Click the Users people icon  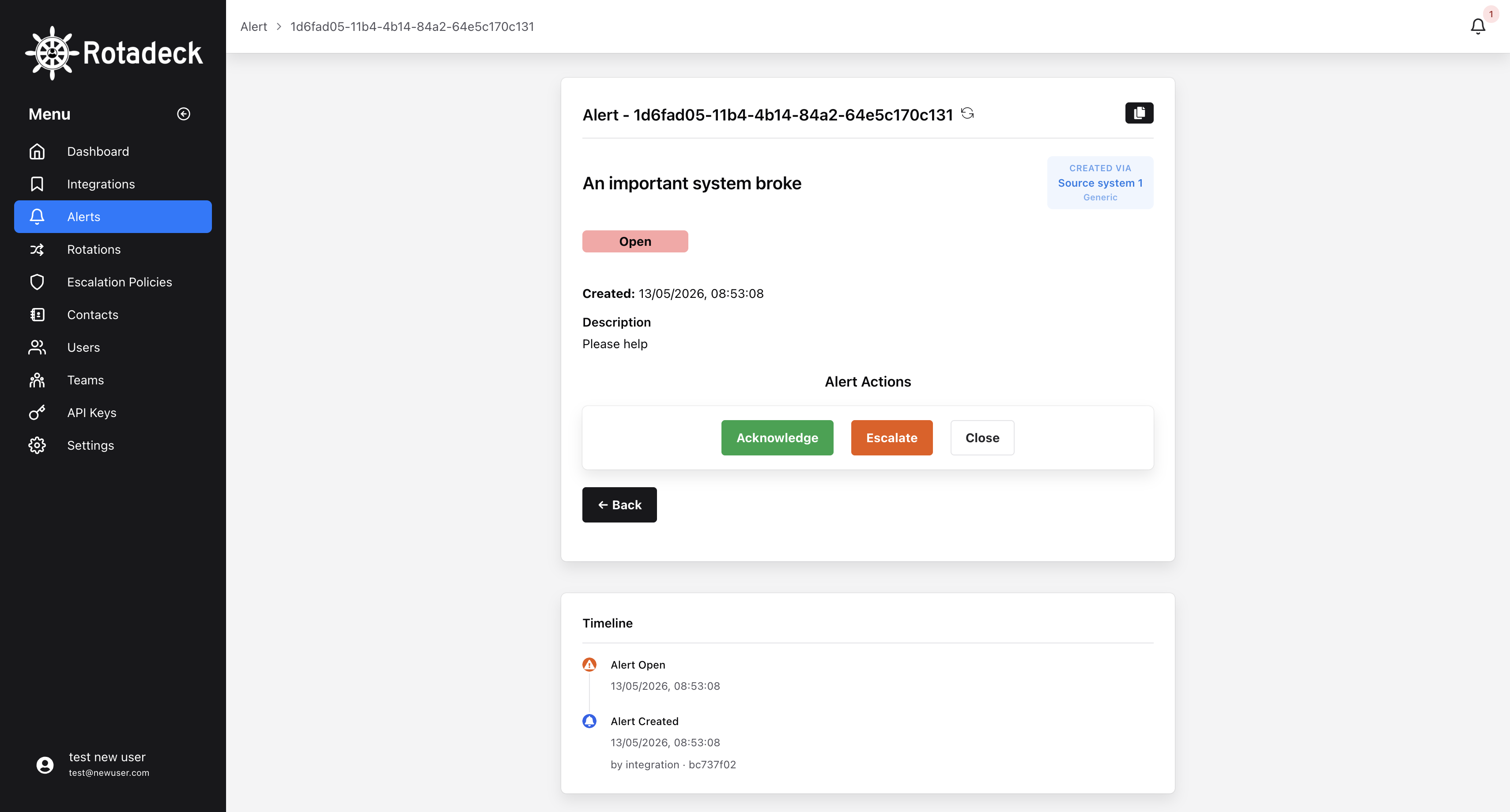tap(37, 347)
